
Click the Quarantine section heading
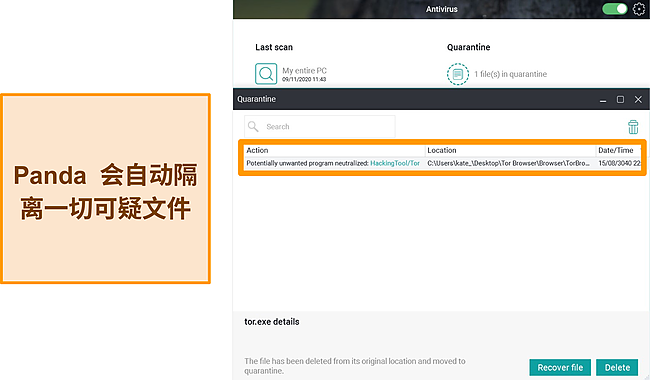tap(468, 47)
